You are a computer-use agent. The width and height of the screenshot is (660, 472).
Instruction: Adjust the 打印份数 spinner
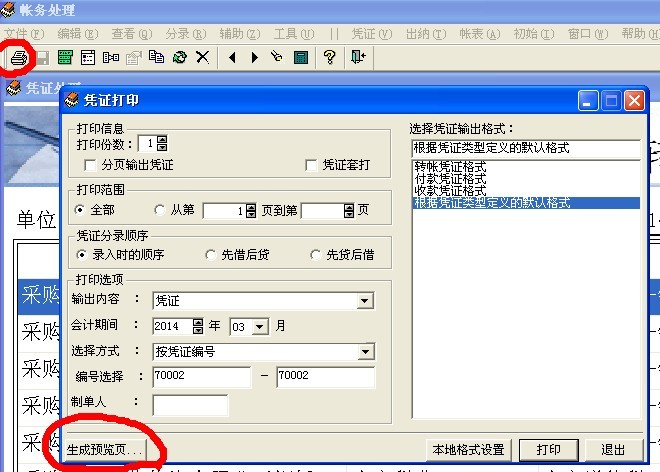pyautogui.click(x=162, y=144)
